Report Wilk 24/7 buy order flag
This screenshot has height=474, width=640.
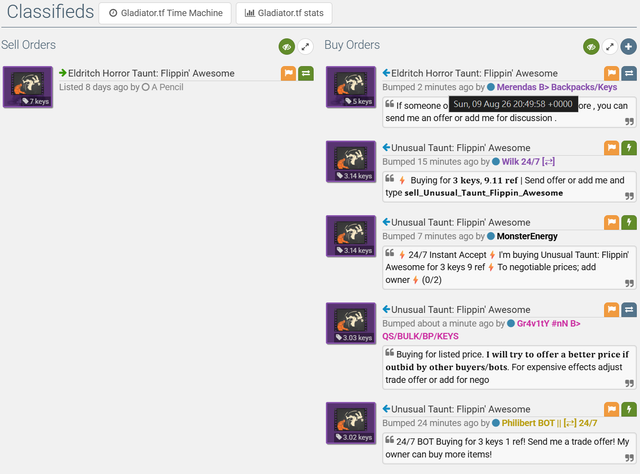611,148
